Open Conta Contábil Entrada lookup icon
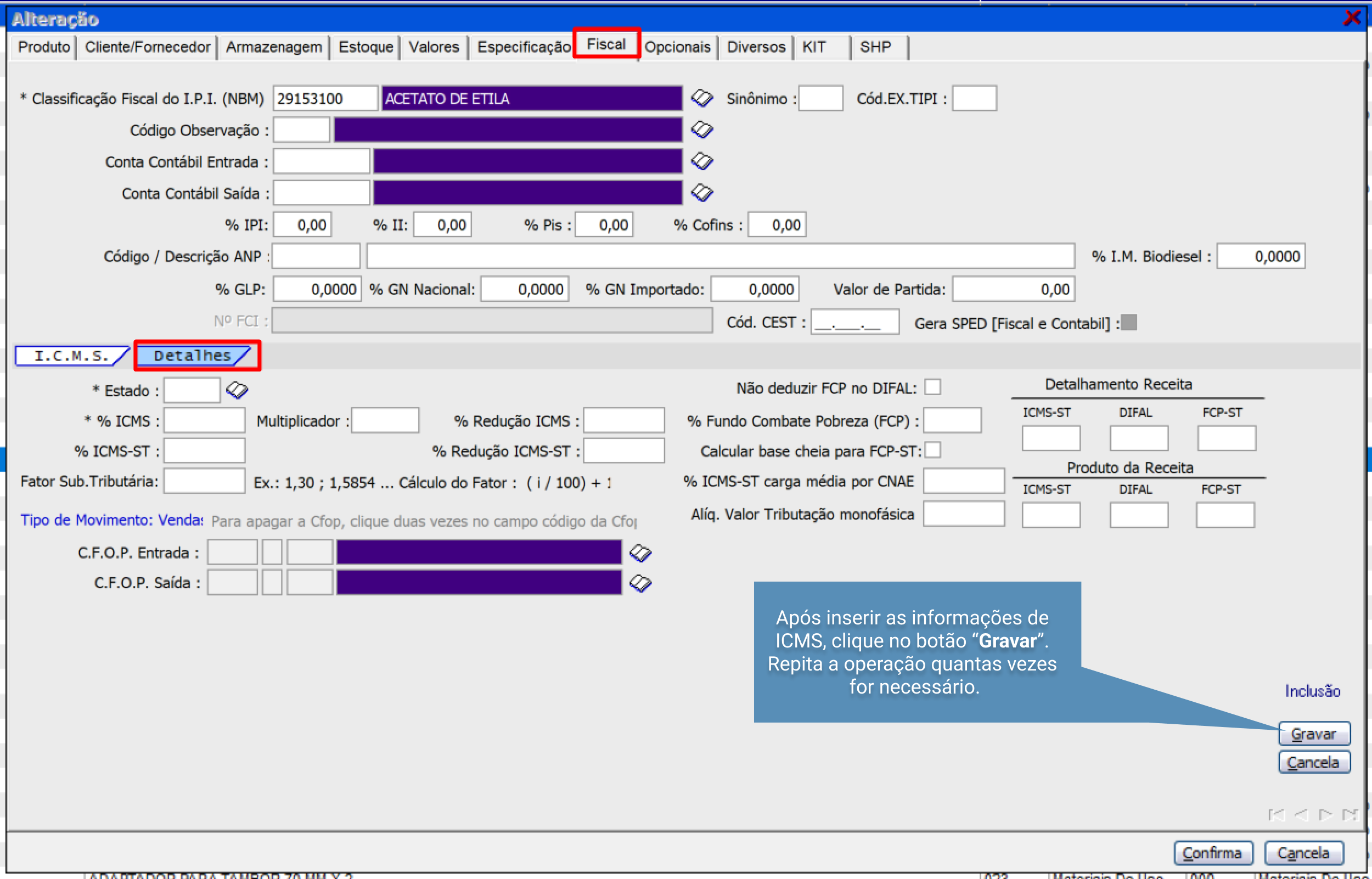This screenshot has width=1372, height=879. (x=701, y=161)
